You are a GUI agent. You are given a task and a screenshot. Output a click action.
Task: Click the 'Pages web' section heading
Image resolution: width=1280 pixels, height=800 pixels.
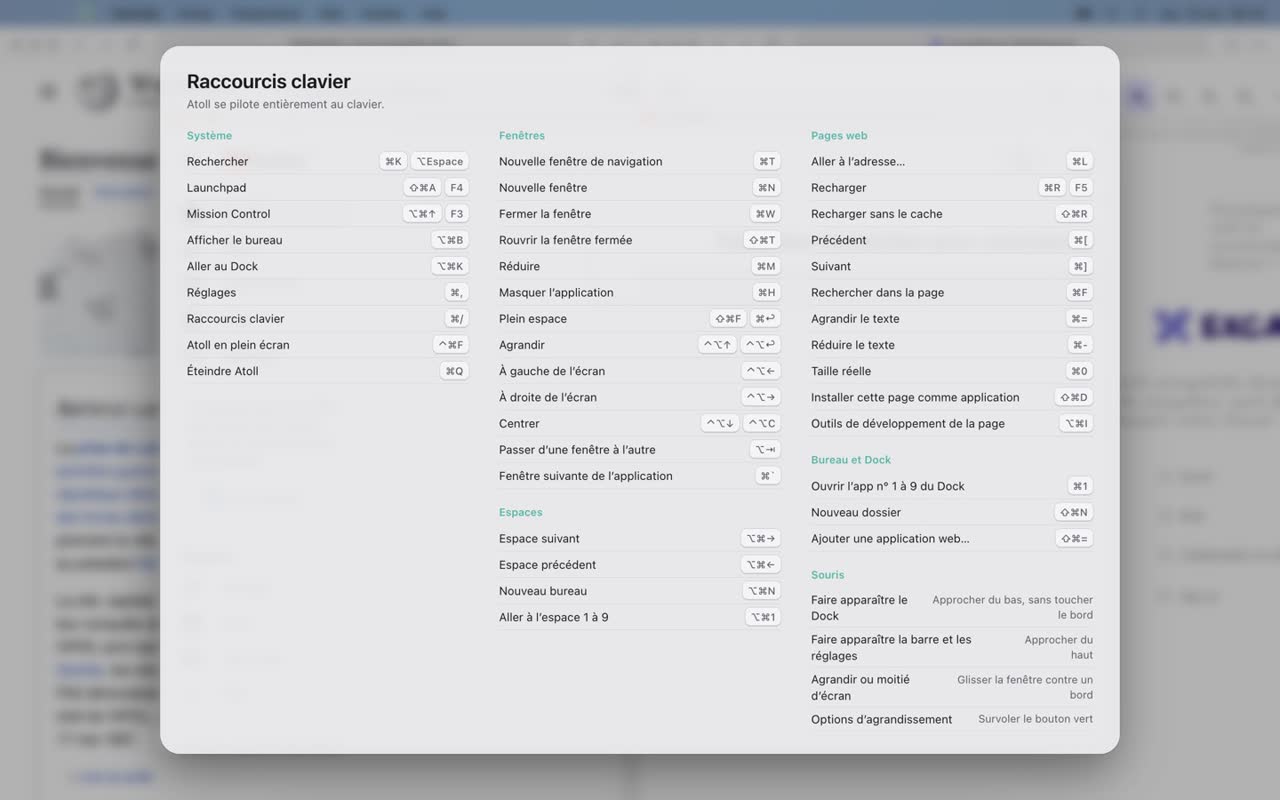839,135
